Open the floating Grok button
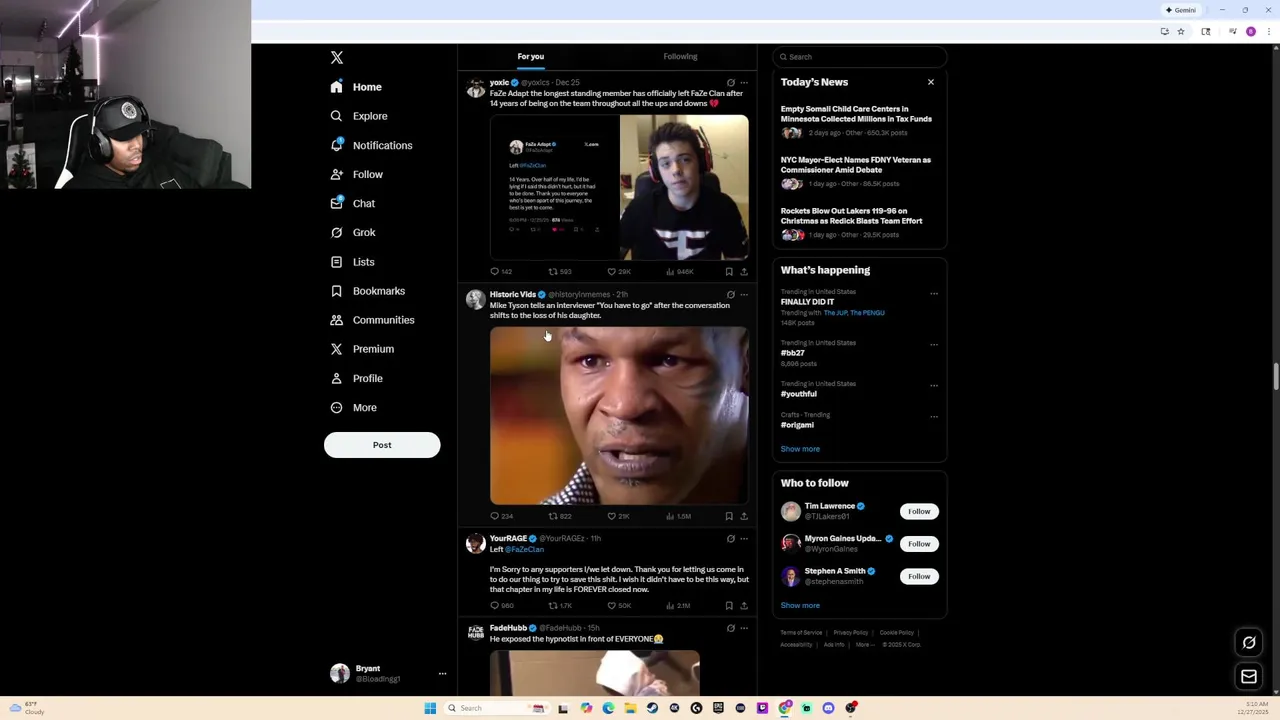 pyautogui.click(x=1249, y=643)
